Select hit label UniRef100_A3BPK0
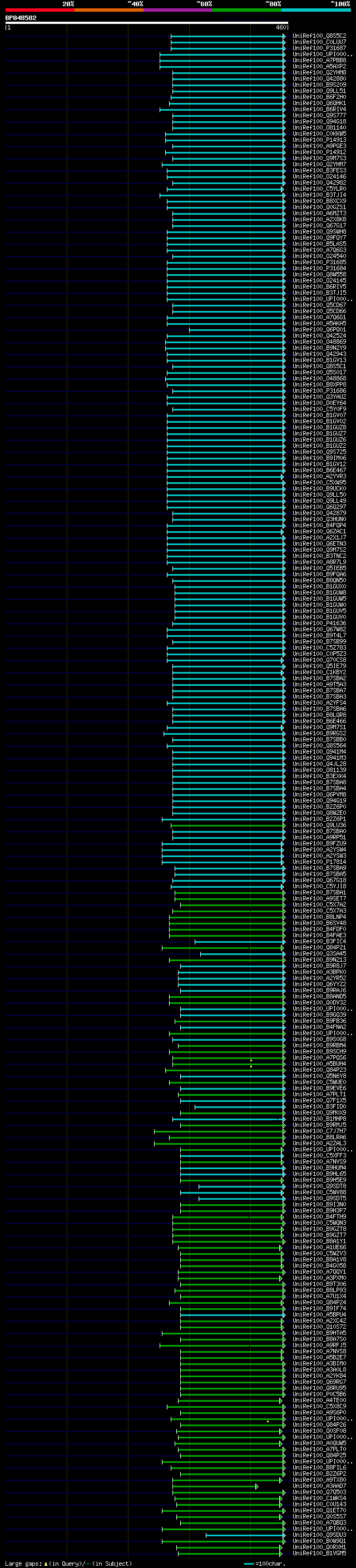356x1568 pixels. pyautogui.click(x=319, y=972)
